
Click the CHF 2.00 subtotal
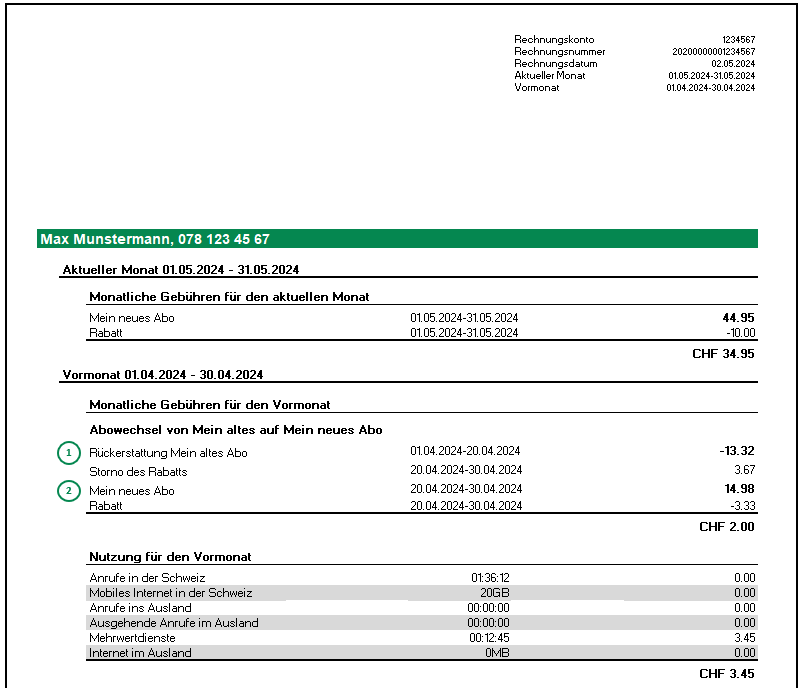tap(727, 526)
